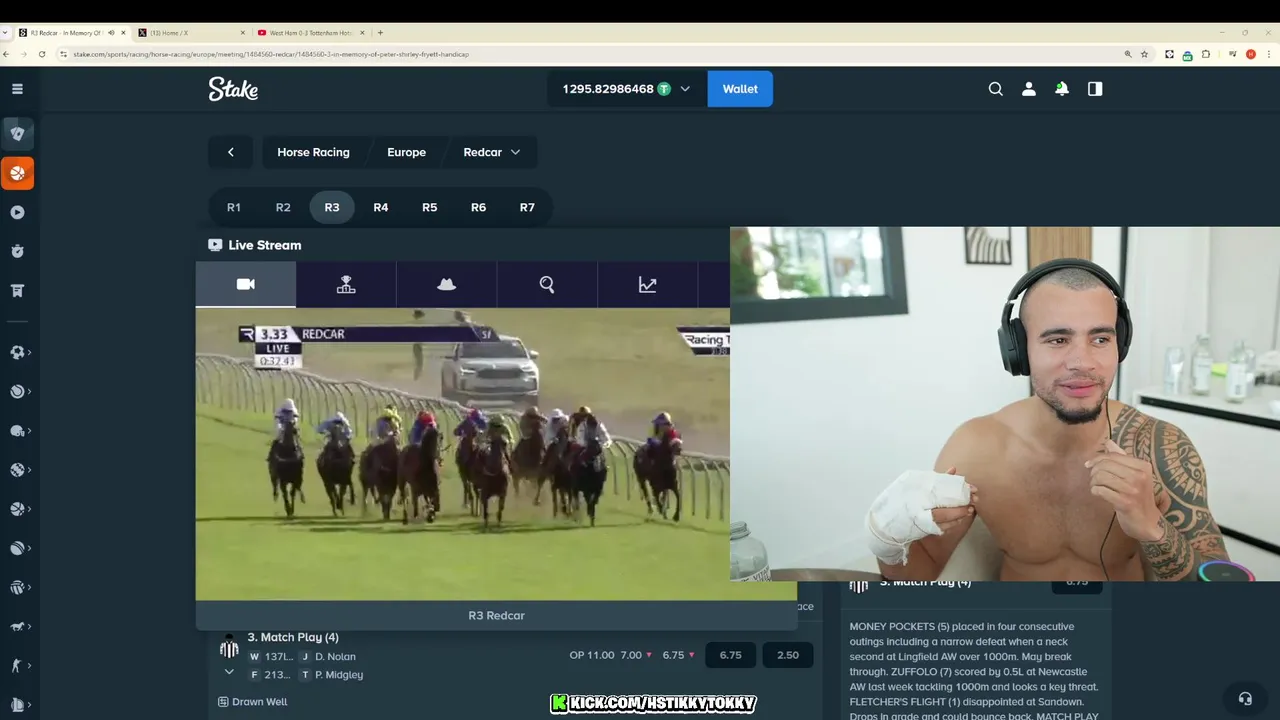The image size is (1280, 720).
Task: Click the horse race live video
Action: pos(462,453)
